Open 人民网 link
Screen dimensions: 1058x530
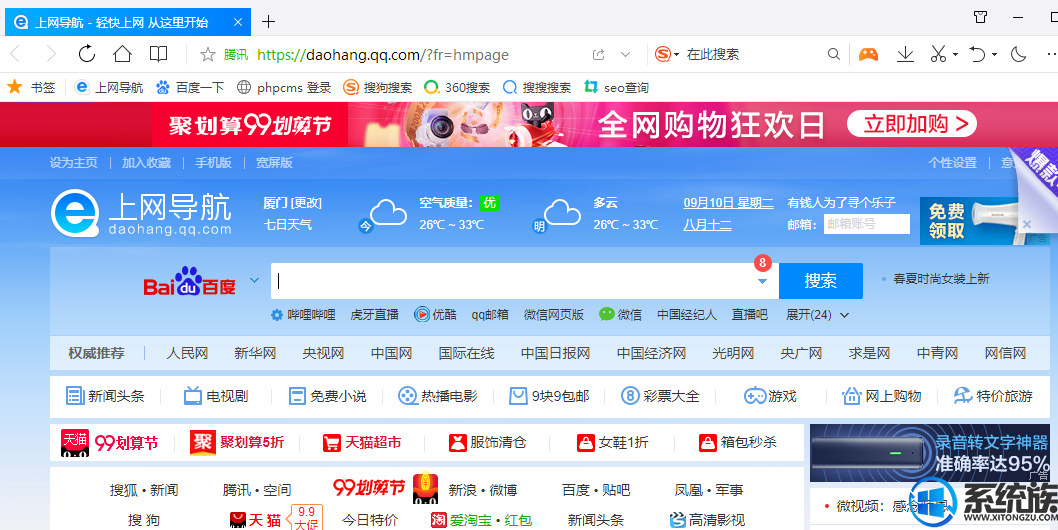pos(187,353)
